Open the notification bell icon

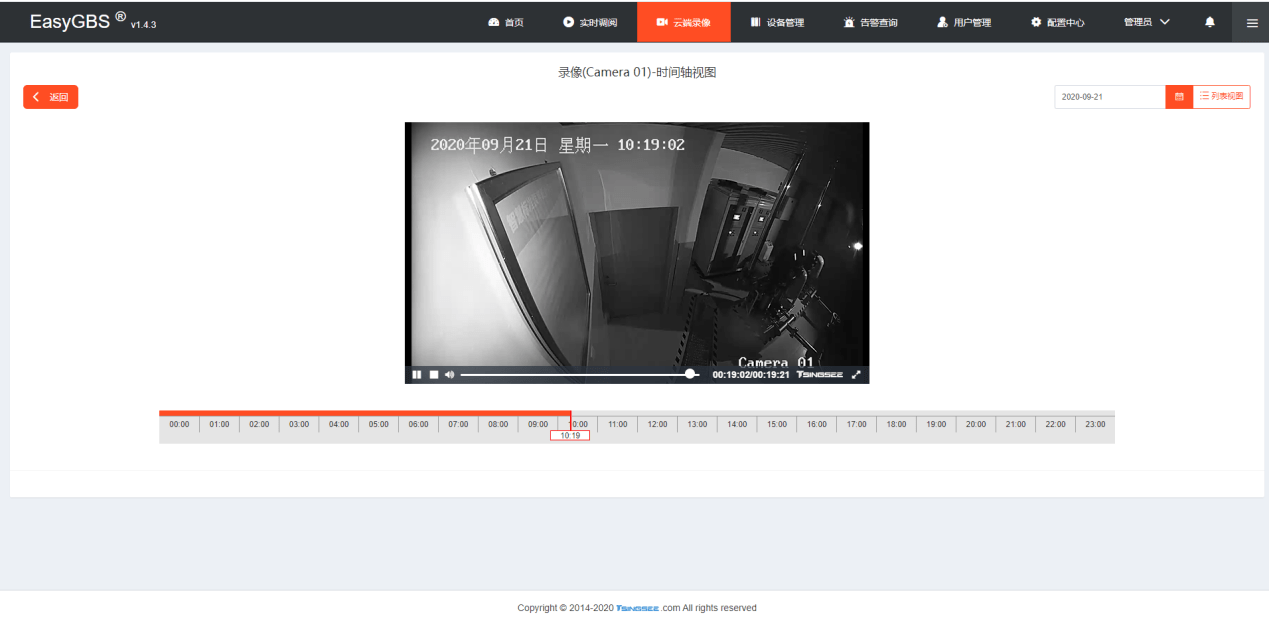point(1209,21)
